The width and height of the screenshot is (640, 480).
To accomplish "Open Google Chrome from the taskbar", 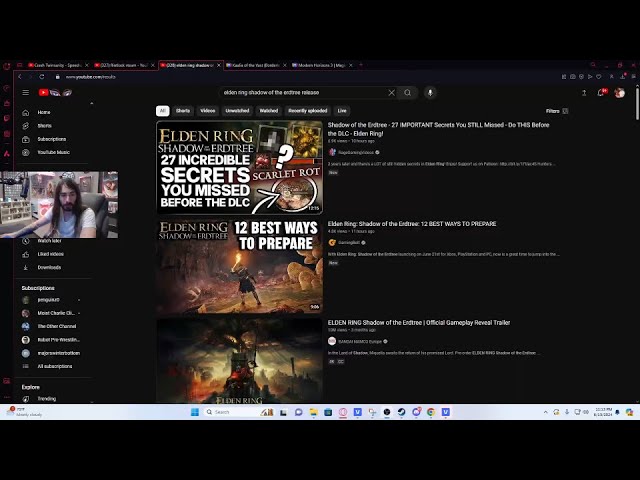I will (431, 412).
